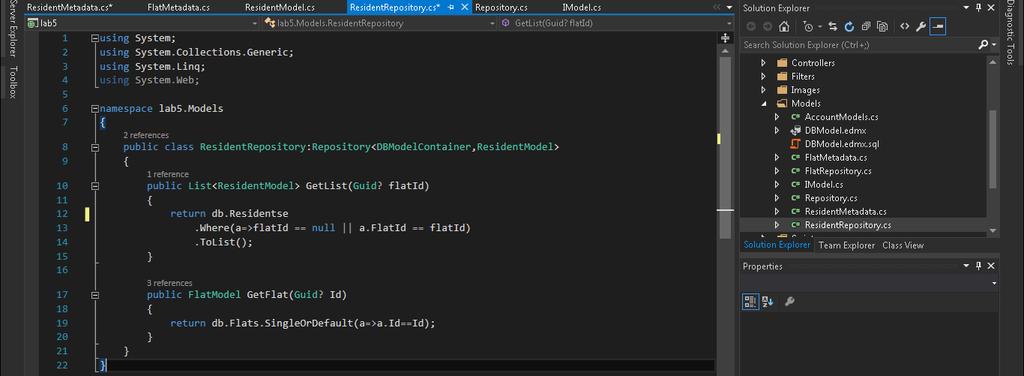Screen dimensions: 1024x376
Task: Click the Pending Changes Filter clock icon
Action: tap(808, 27)
